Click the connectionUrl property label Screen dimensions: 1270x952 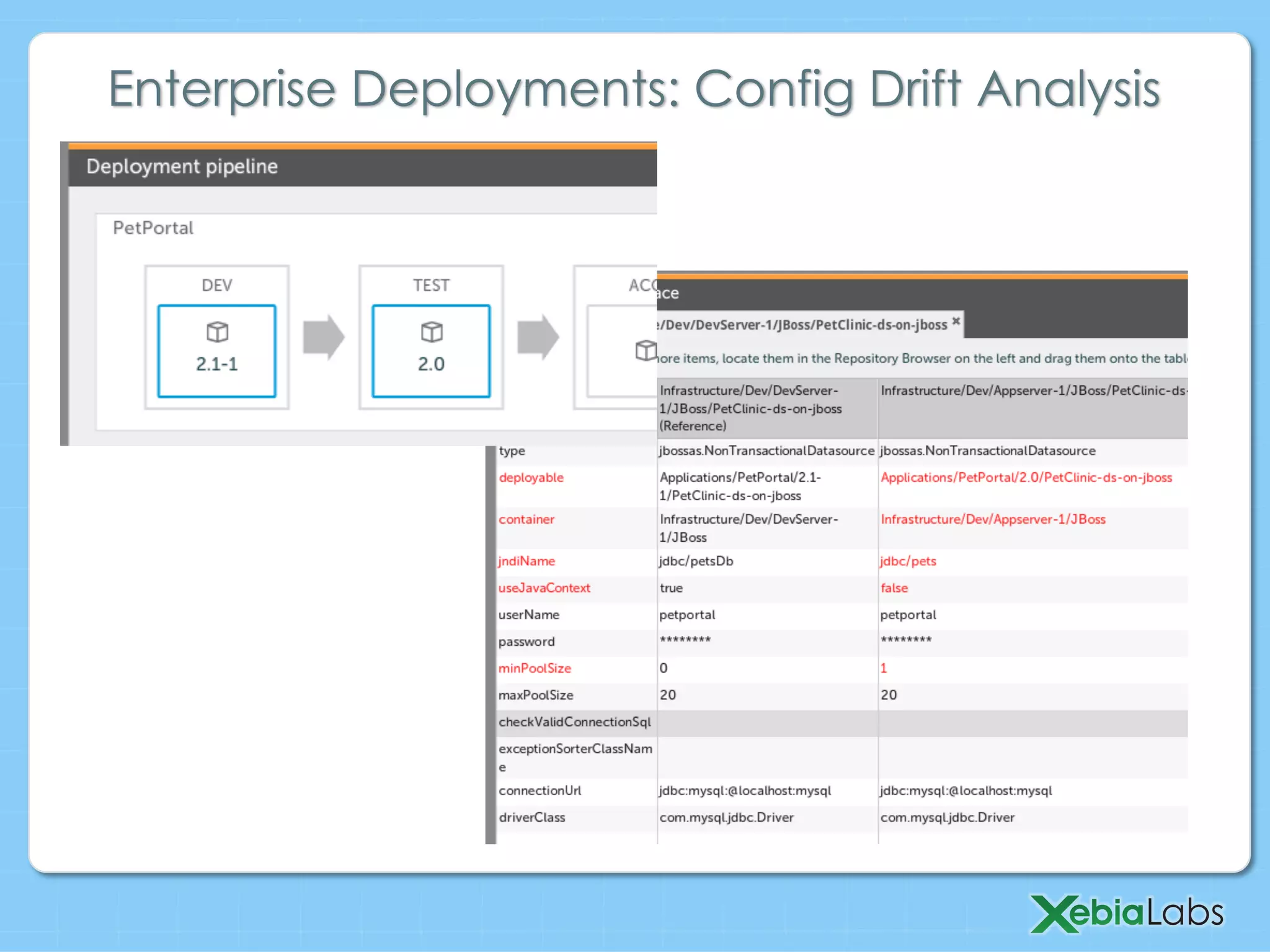coord(540,790)
